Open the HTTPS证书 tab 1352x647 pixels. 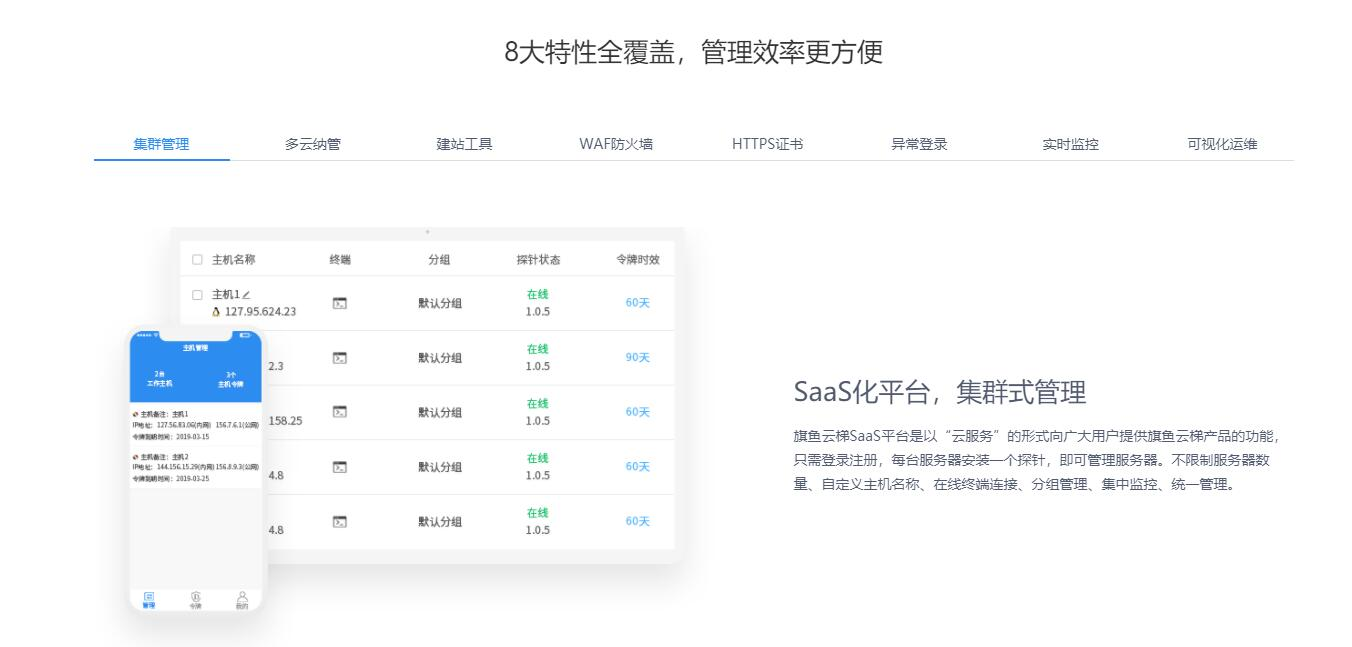767,144
